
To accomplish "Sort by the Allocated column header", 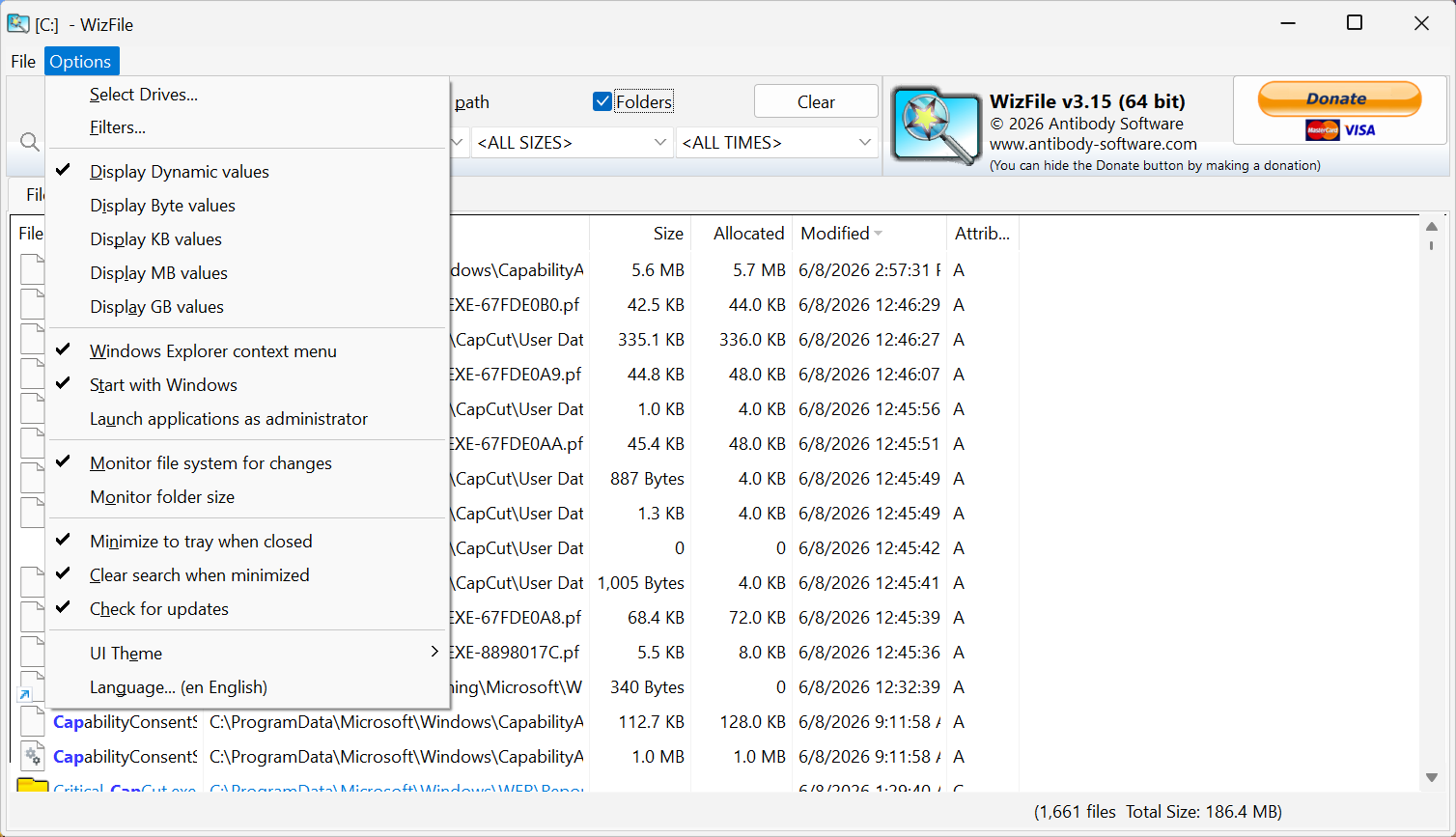I will [x=742, y=234].
